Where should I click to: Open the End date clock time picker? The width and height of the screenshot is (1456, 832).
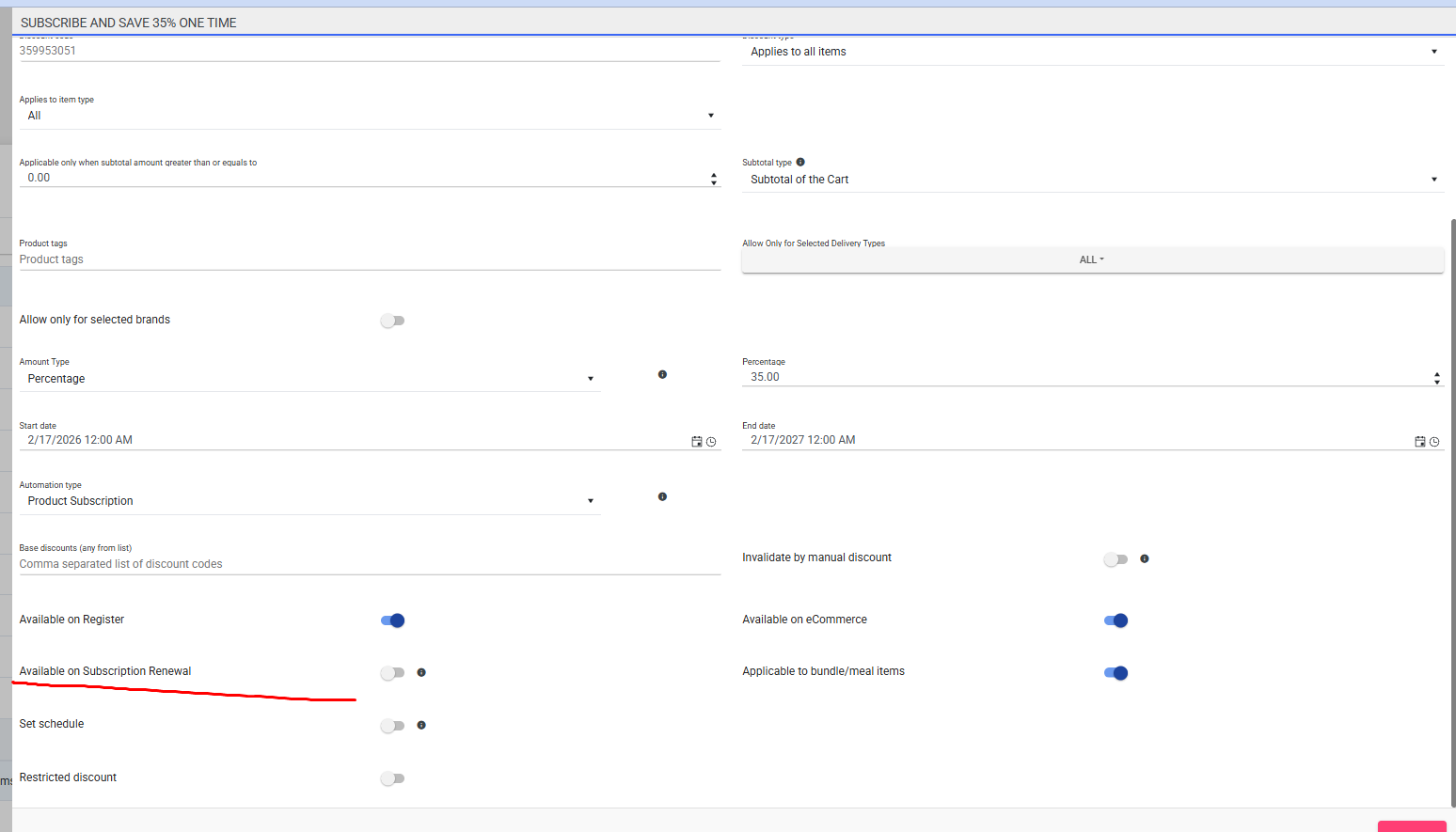pos(1434,442)
